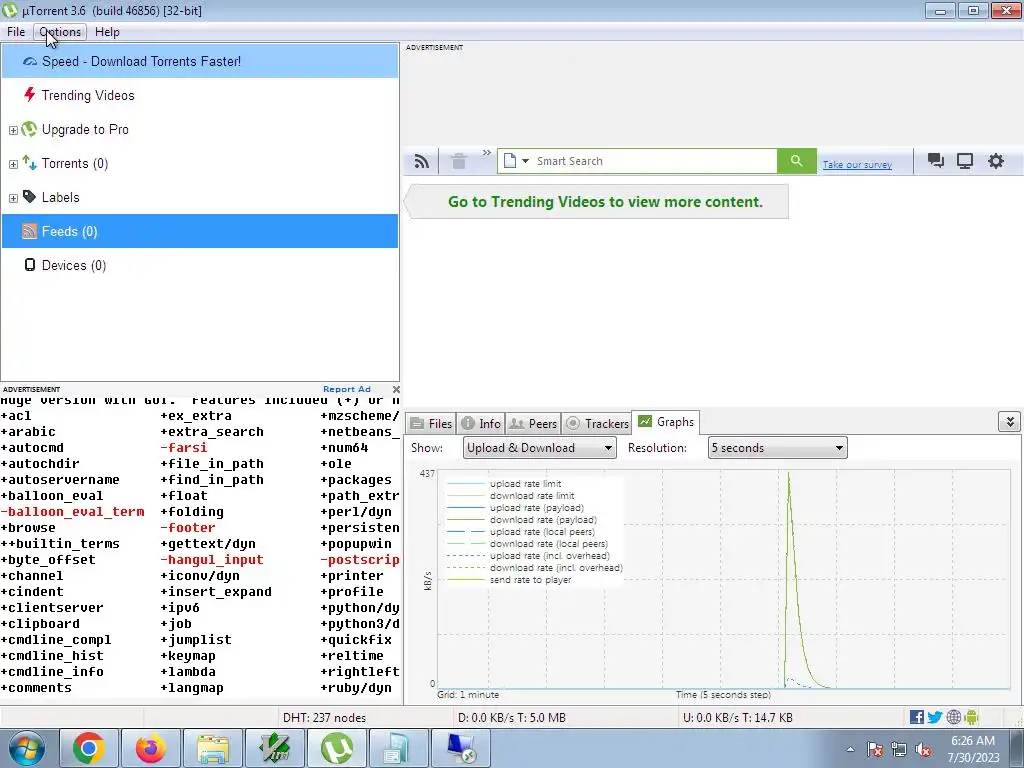Click uTorrent taskbar button
This screenshot has height=768, width=1024.
pos(336,748)
